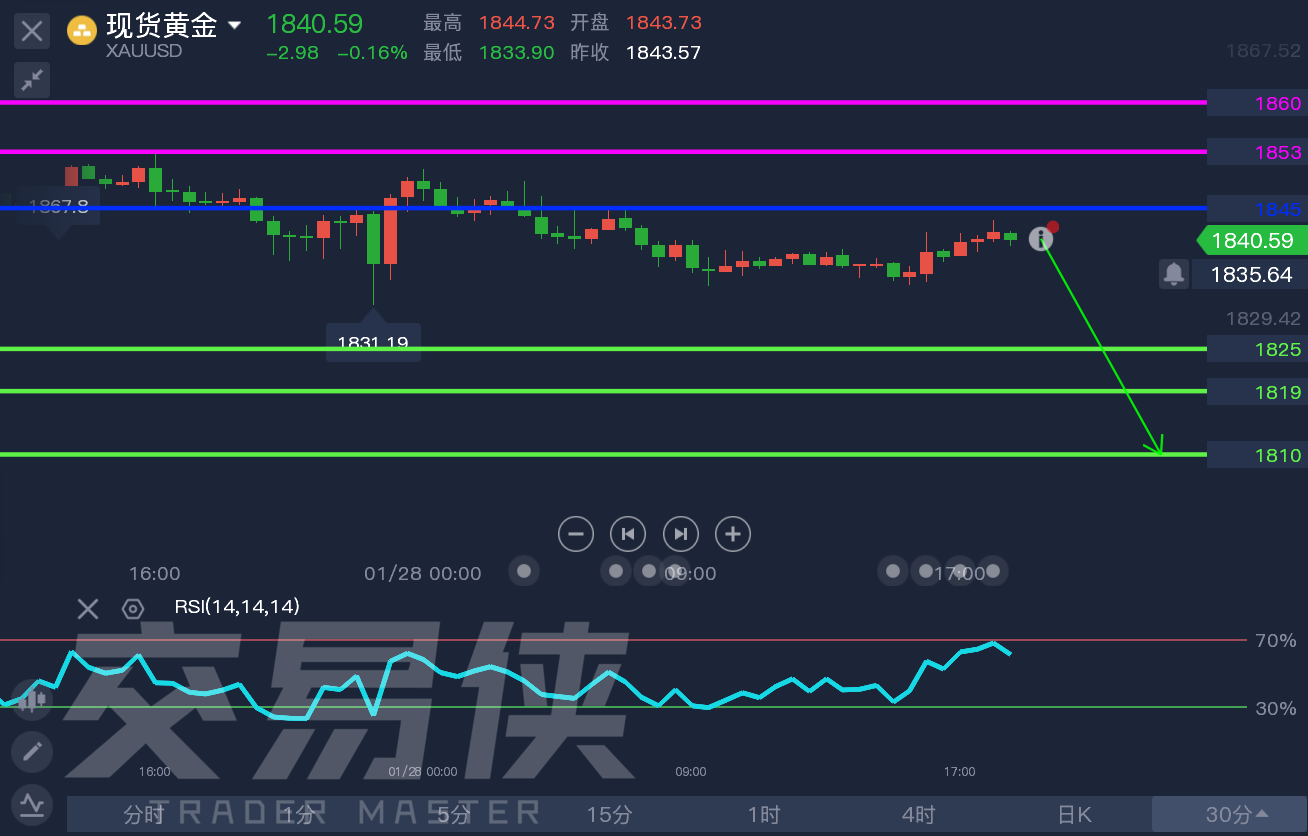1308x836 pixels.
Task: Open RSI indicator settings hexagon icon
Action: [133, 608]
